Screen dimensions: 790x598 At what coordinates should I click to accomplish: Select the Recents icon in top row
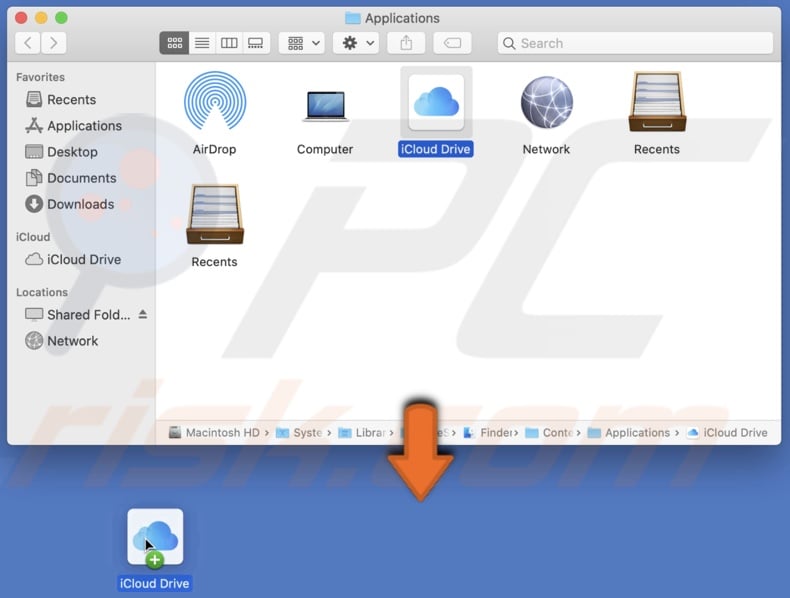coord(657,102)
